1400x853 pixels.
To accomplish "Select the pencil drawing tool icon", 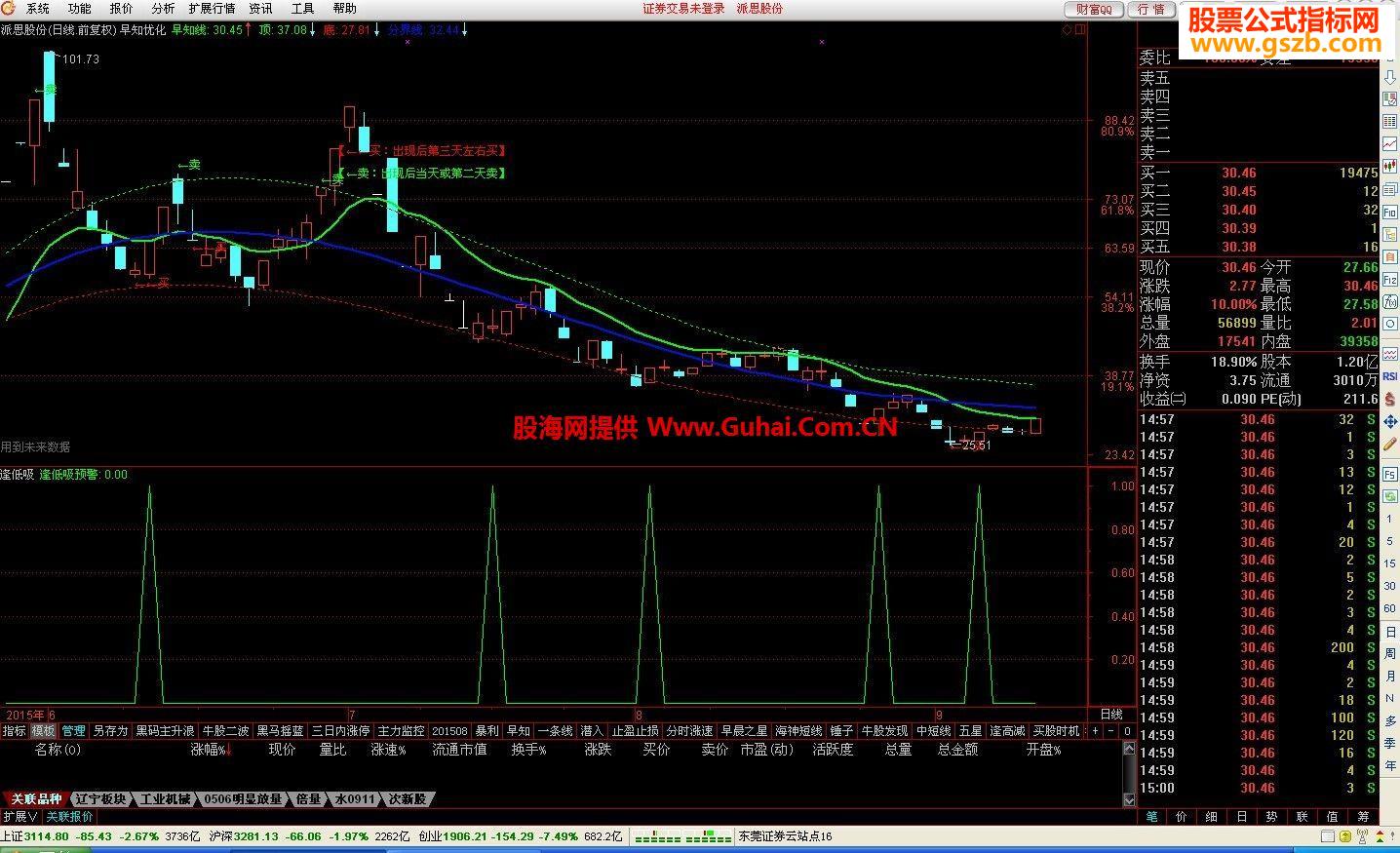I will tap(1390, 442).
